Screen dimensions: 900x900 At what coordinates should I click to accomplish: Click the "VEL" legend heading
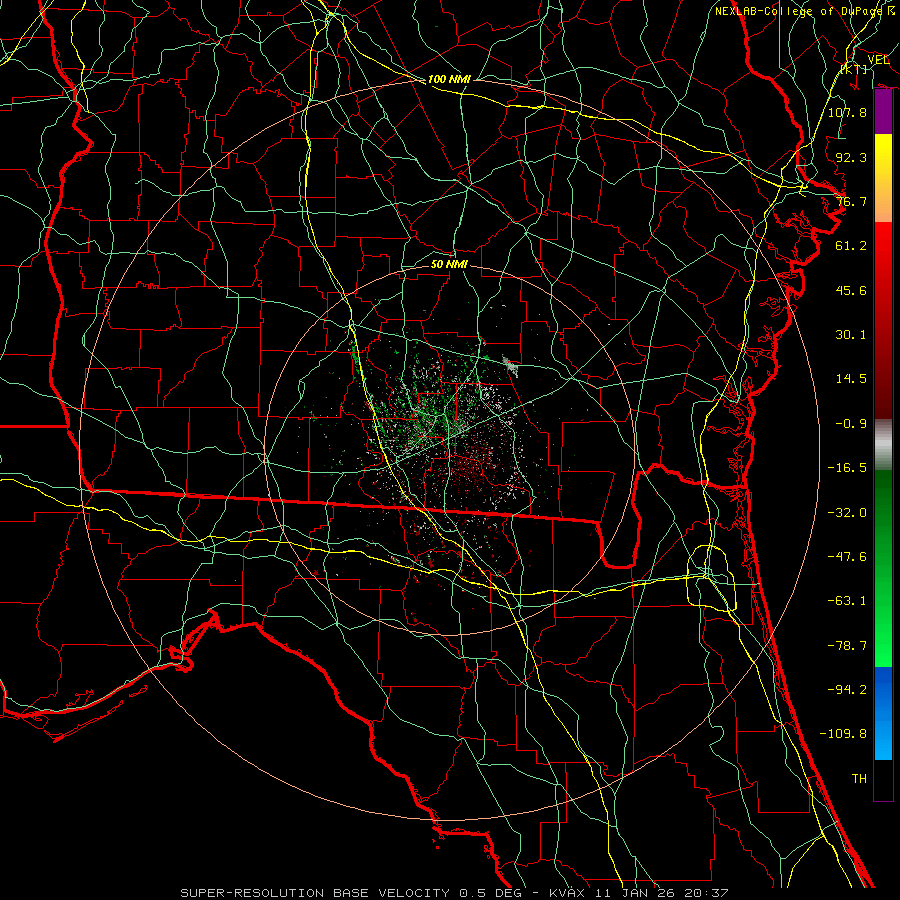pos(878,60)
